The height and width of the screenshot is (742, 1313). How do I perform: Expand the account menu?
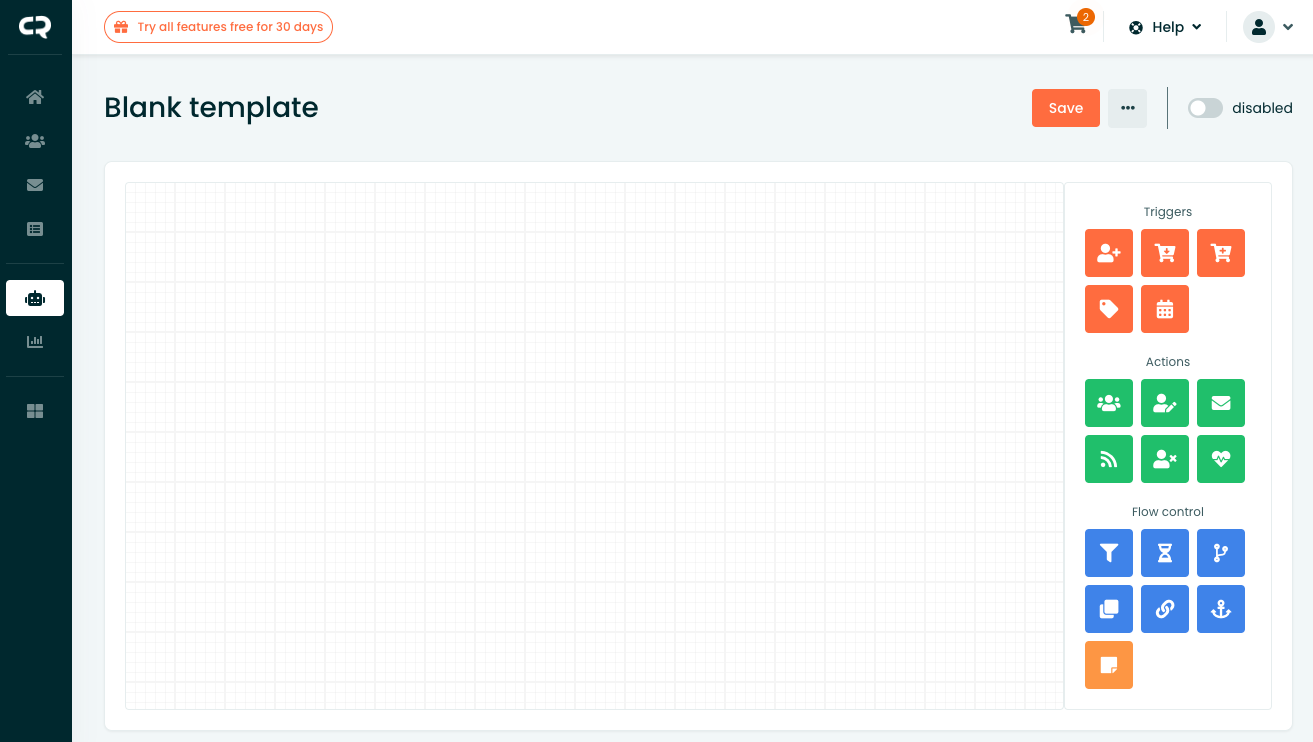pos(1270,27)
